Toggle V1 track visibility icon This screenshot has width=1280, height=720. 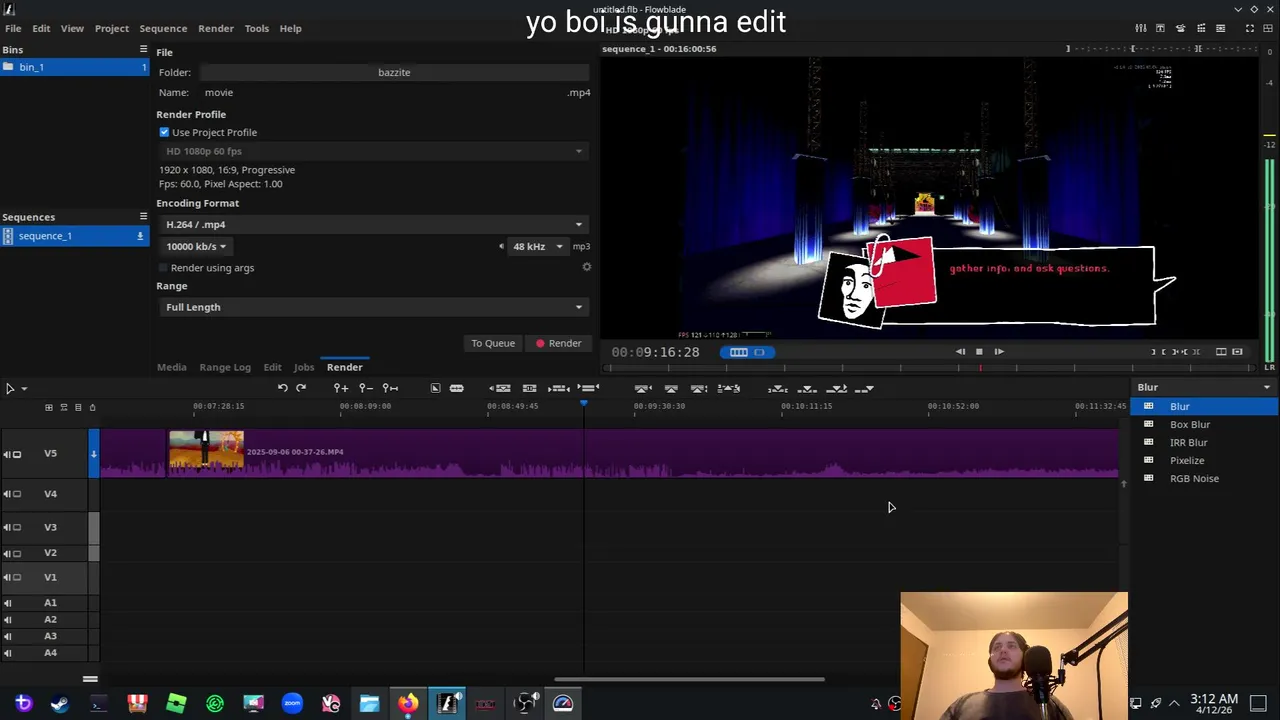coord(17,577)
